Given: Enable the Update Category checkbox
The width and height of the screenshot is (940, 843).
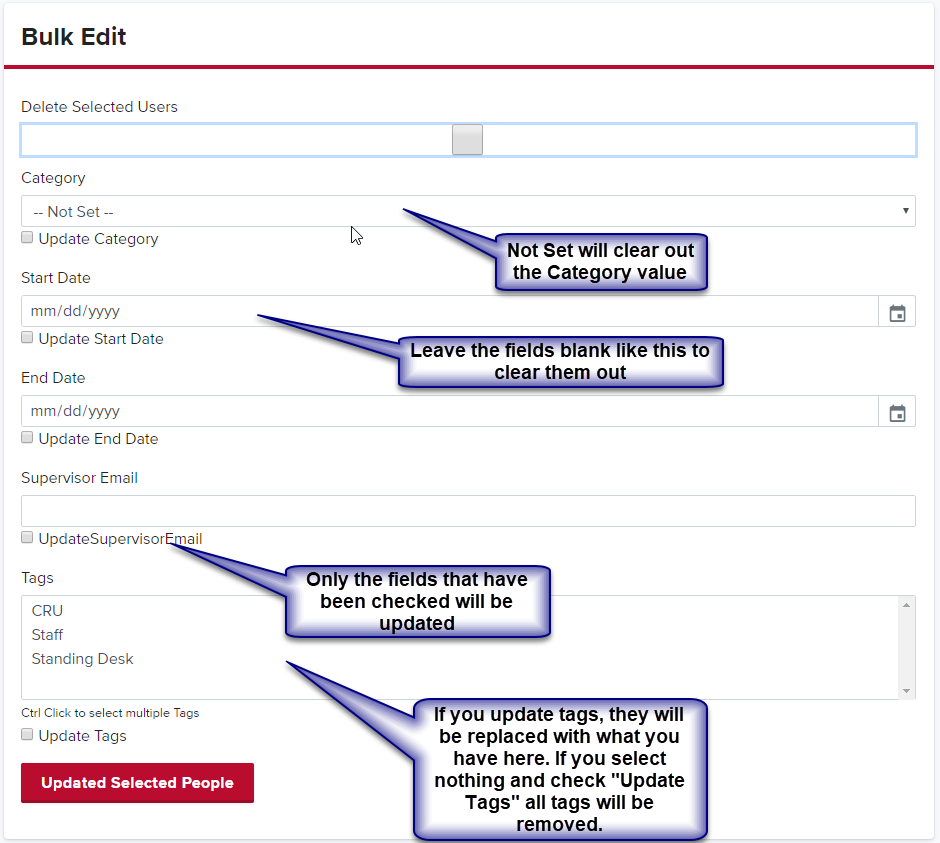Looking at the screenshot, I should [26, 237].
